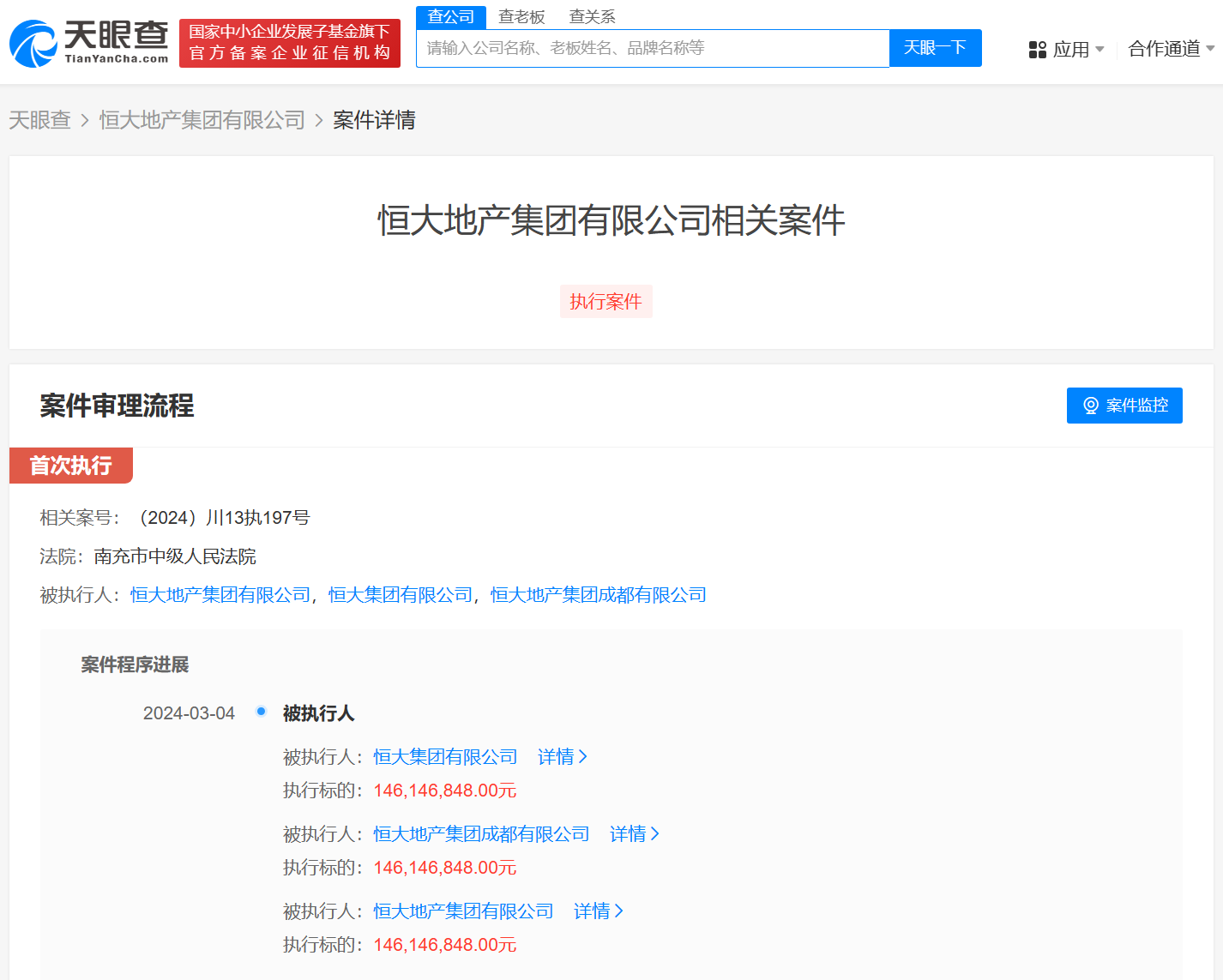
Task: Switch to the 查关系 tab
Action: tap(591, 15)
